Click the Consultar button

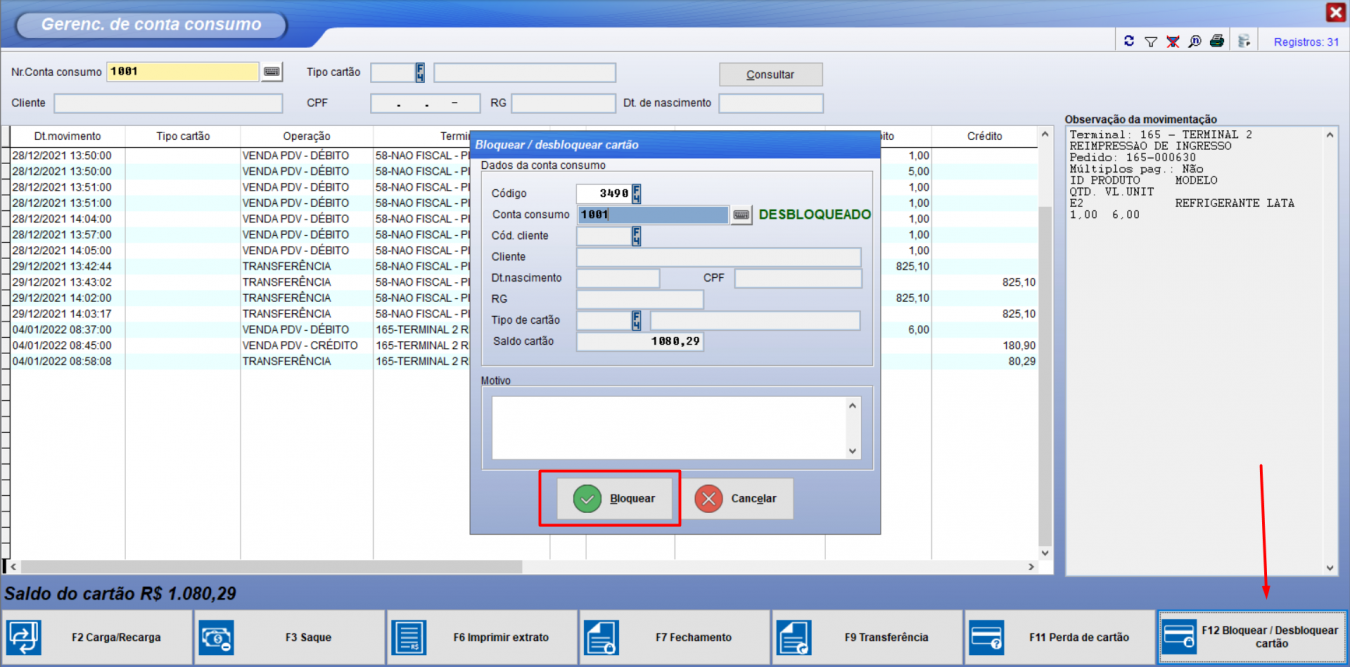770,75
